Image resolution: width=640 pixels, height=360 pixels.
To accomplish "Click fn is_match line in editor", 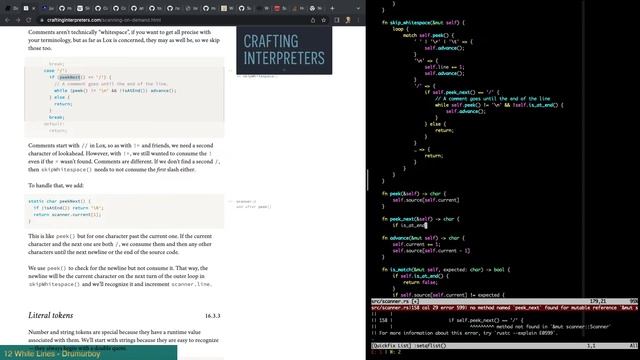I will 446,269.
